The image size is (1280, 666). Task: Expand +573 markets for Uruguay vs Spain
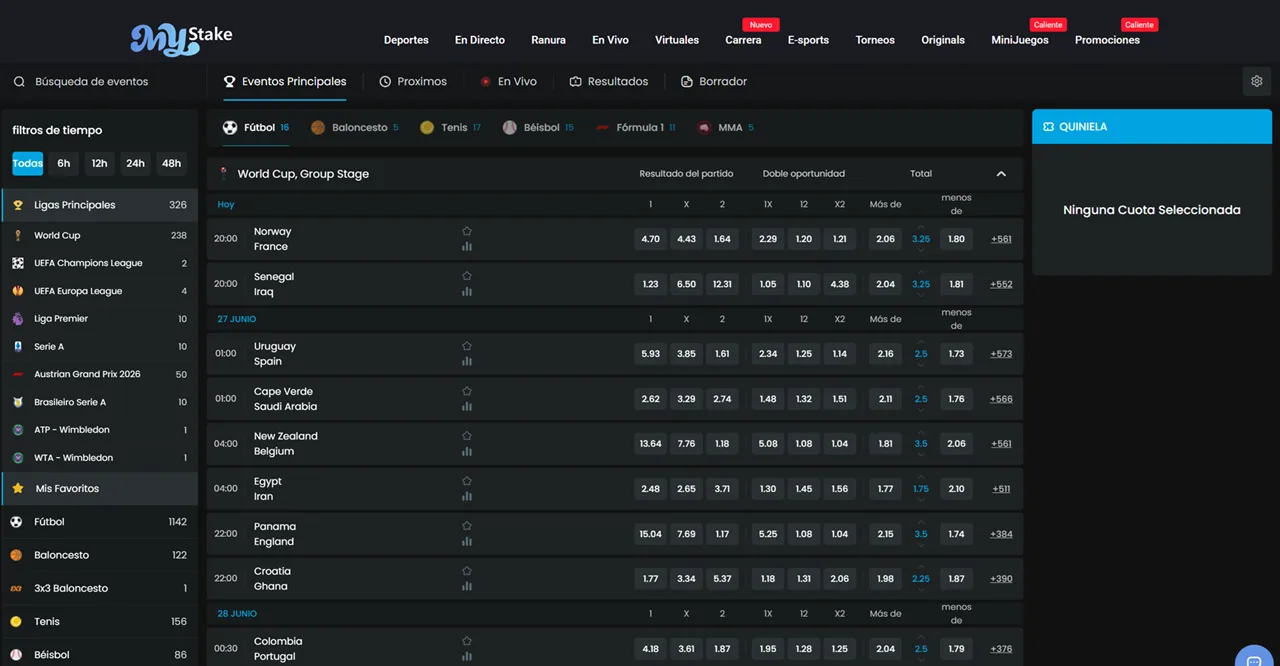coord(1001,354)
